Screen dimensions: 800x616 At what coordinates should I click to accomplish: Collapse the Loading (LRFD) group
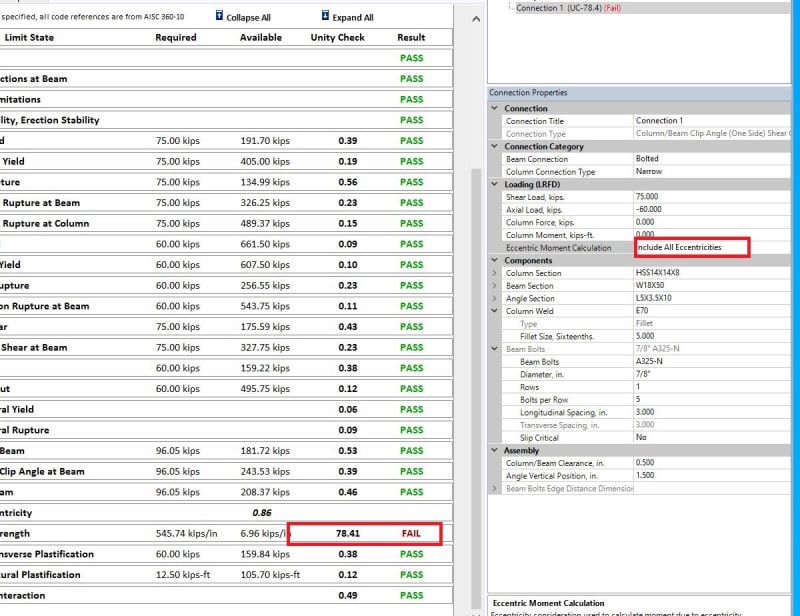point(494,184)
